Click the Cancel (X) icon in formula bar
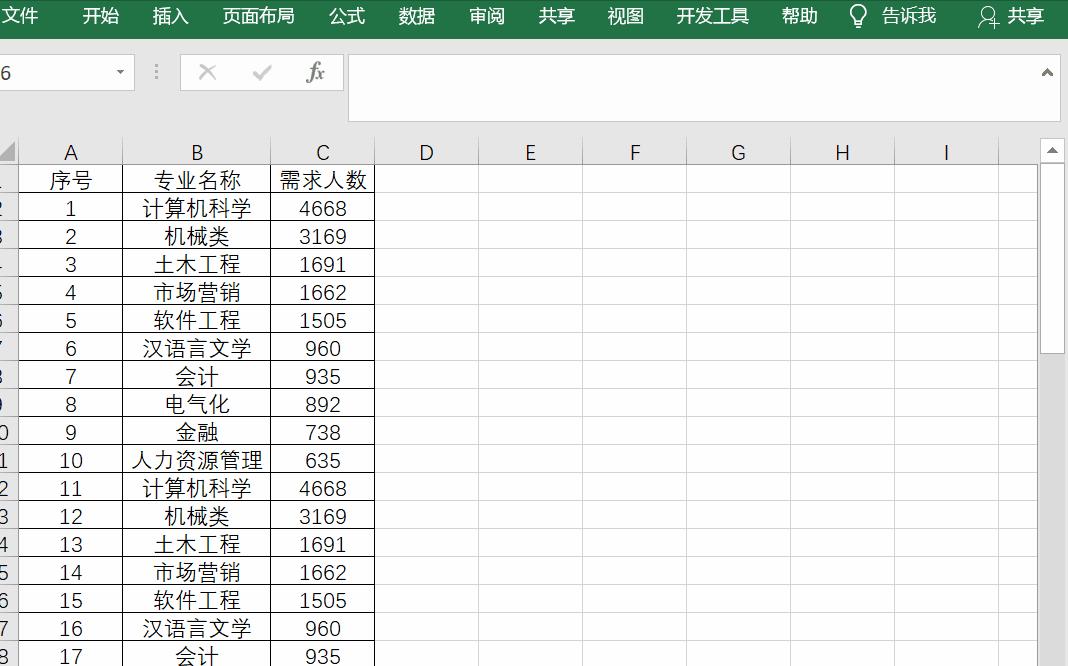The width and height of the screenshot is (1068, 666). pos(207,72)
